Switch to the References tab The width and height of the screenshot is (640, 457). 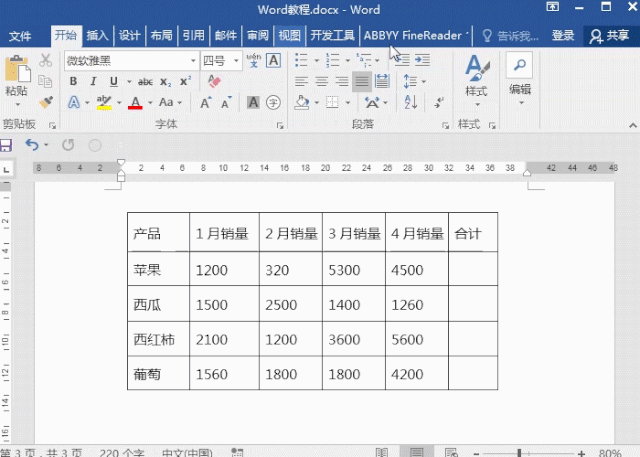point(193,35)
